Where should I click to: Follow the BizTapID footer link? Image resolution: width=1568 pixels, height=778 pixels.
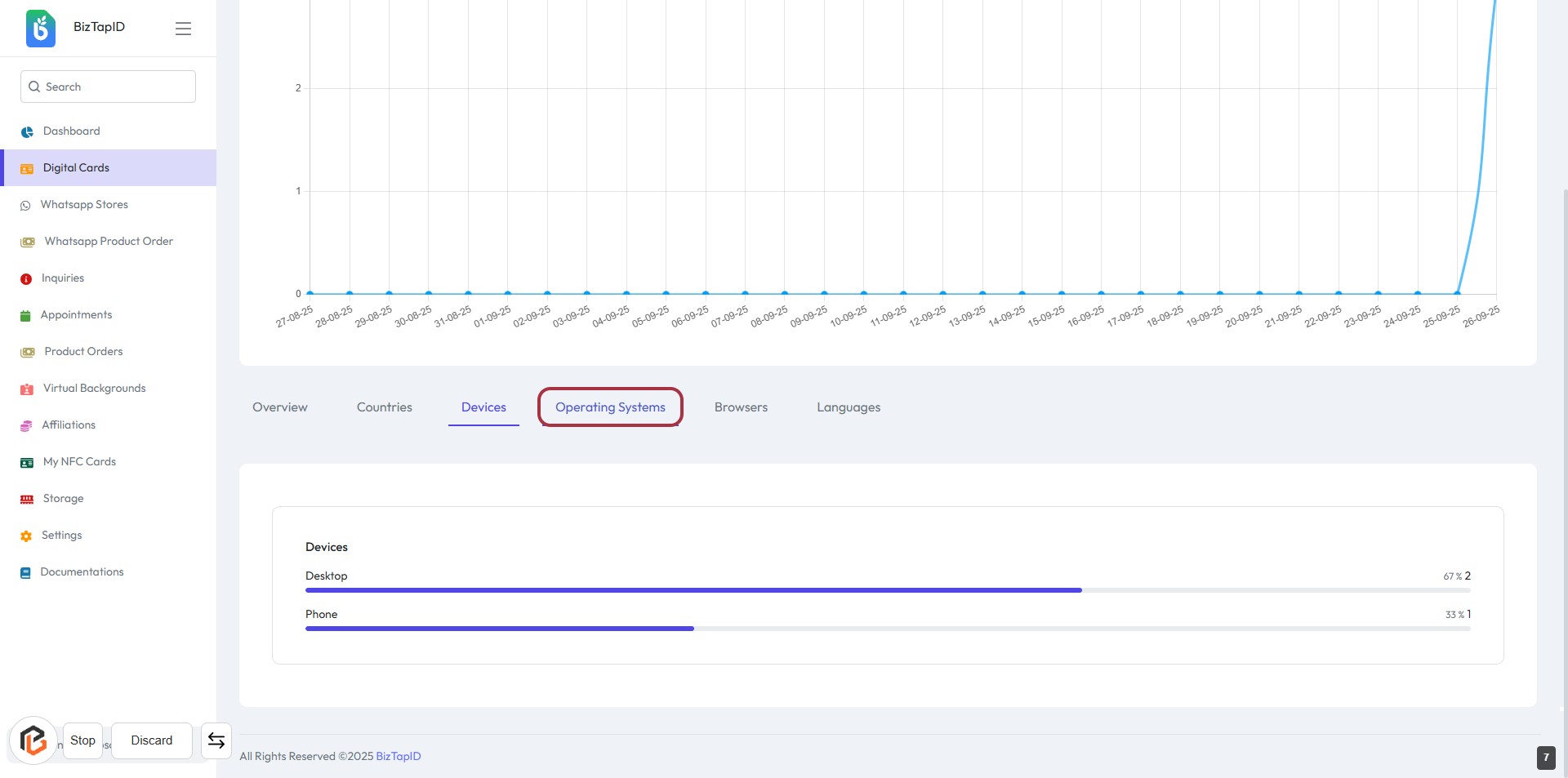[x=398, y=757]
